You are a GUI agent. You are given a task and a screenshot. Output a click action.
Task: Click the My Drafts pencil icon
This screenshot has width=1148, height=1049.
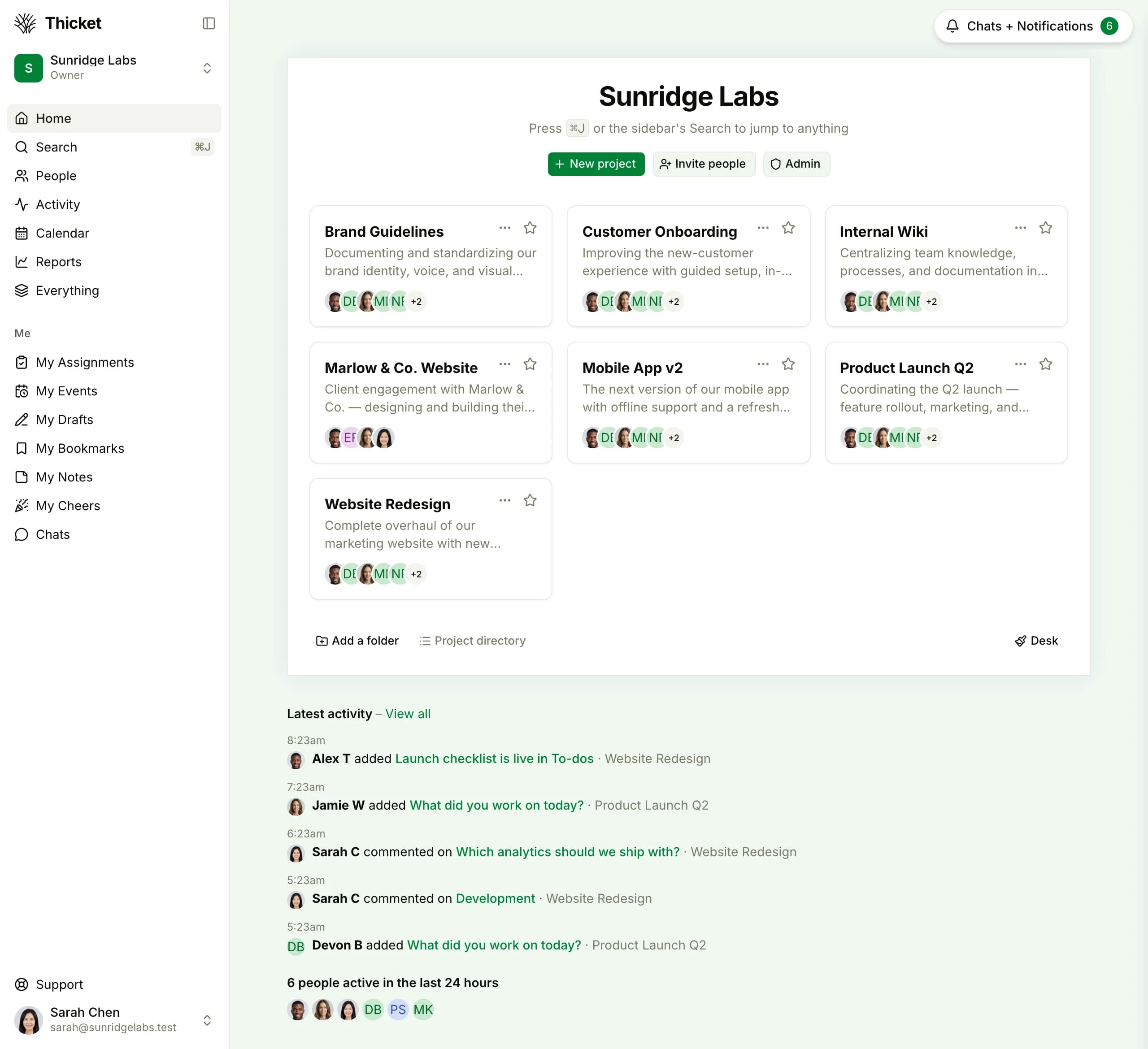[22, 420]
